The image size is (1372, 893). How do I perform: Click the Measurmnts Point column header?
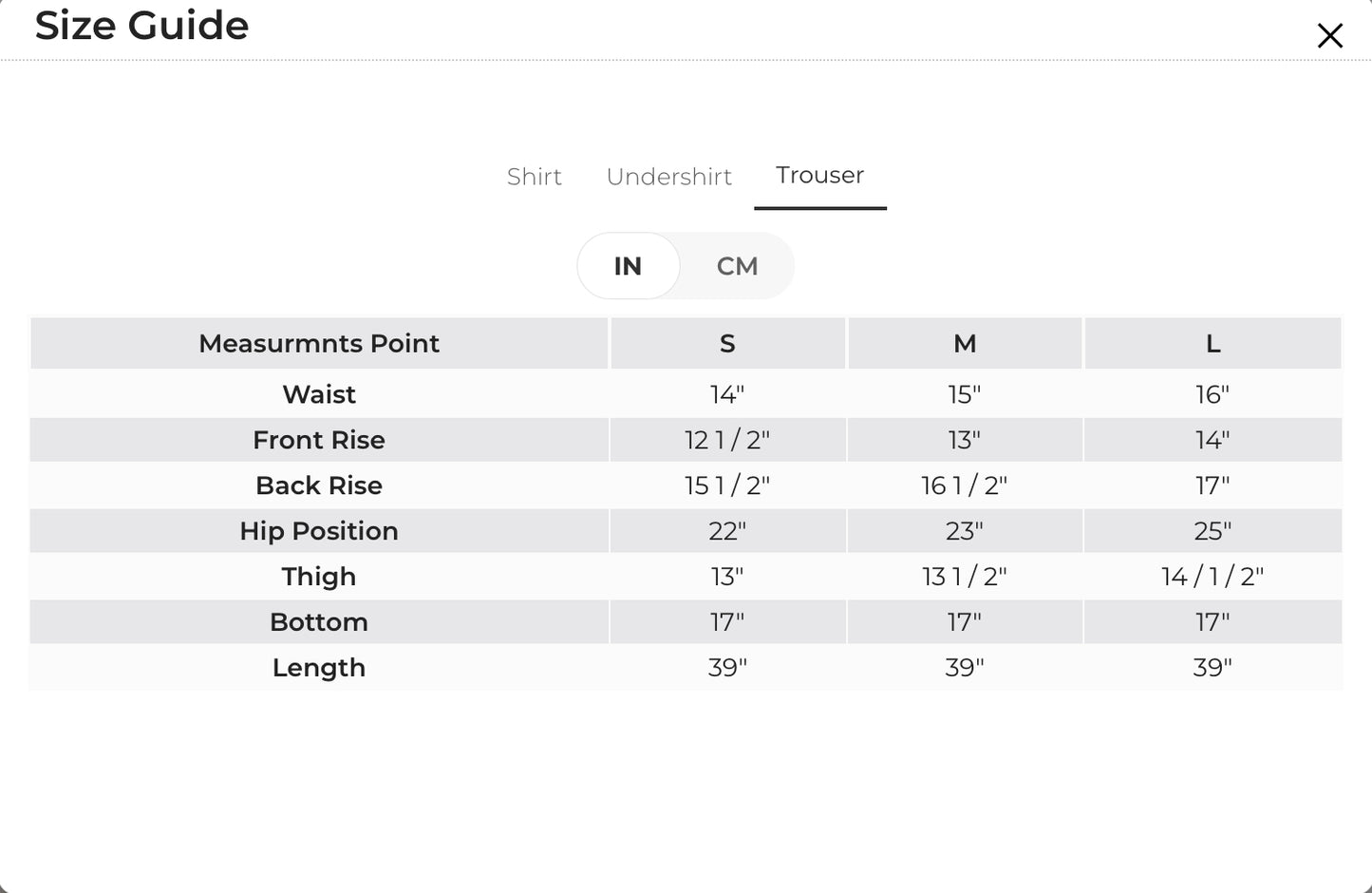point(319,343)
